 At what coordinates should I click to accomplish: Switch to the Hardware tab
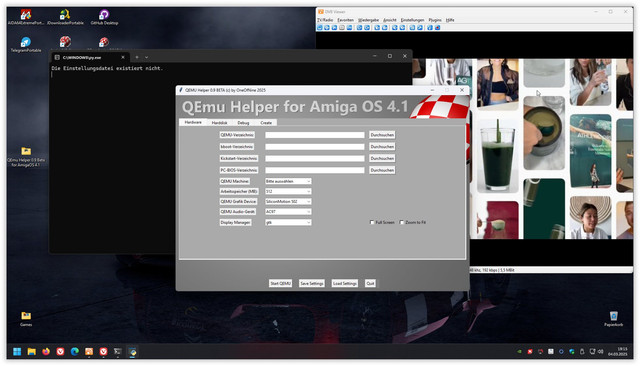click(193, 122)
